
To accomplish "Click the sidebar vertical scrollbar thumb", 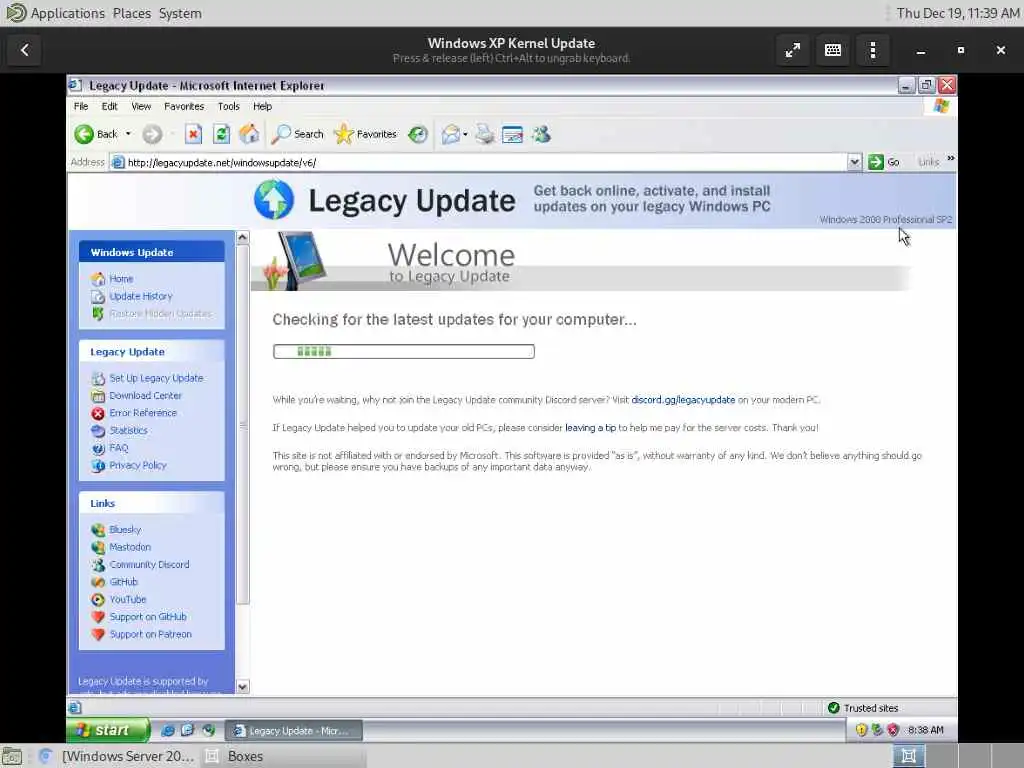I will tap(242, 424).
